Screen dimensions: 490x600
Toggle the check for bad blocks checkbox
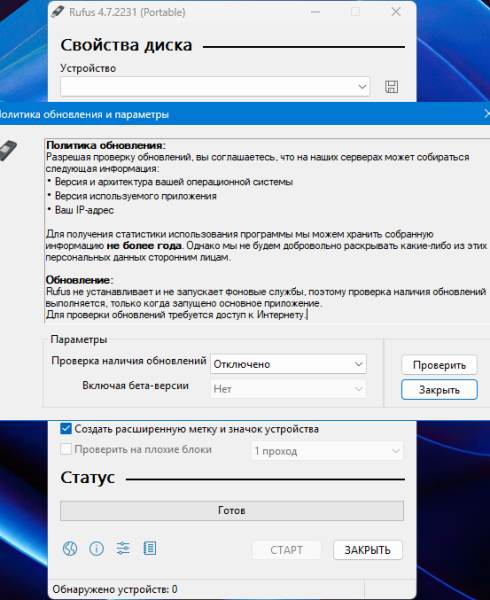pos(66,449)
